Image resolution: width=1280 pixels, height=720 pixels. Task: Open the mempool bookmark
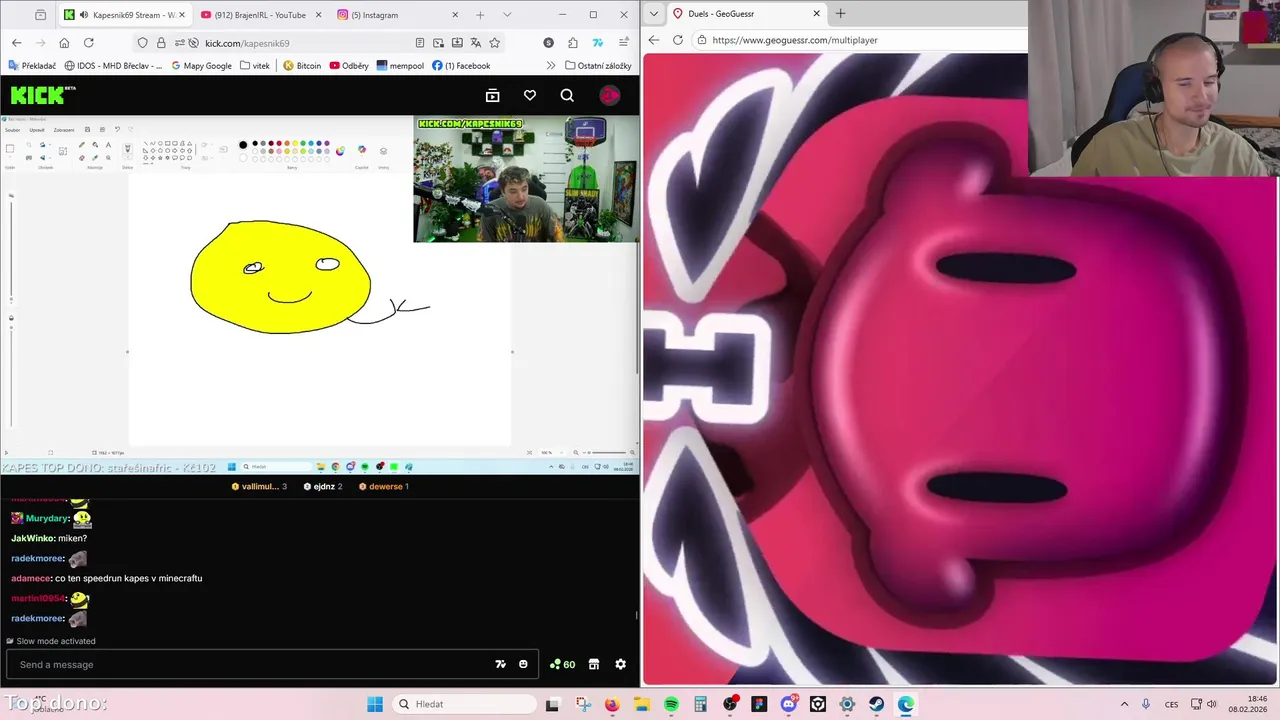tap(400, 66)
